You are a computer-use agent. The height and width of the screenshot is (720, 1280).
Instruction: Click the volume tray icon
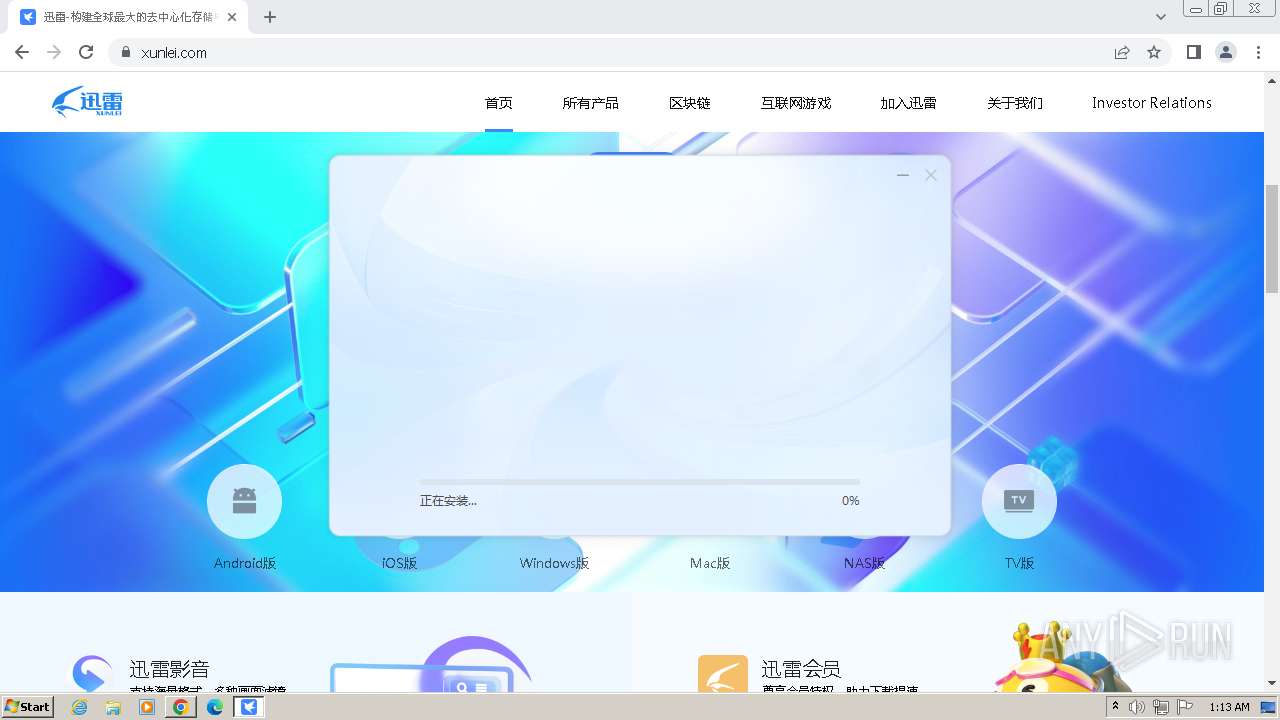(1137, 707)
